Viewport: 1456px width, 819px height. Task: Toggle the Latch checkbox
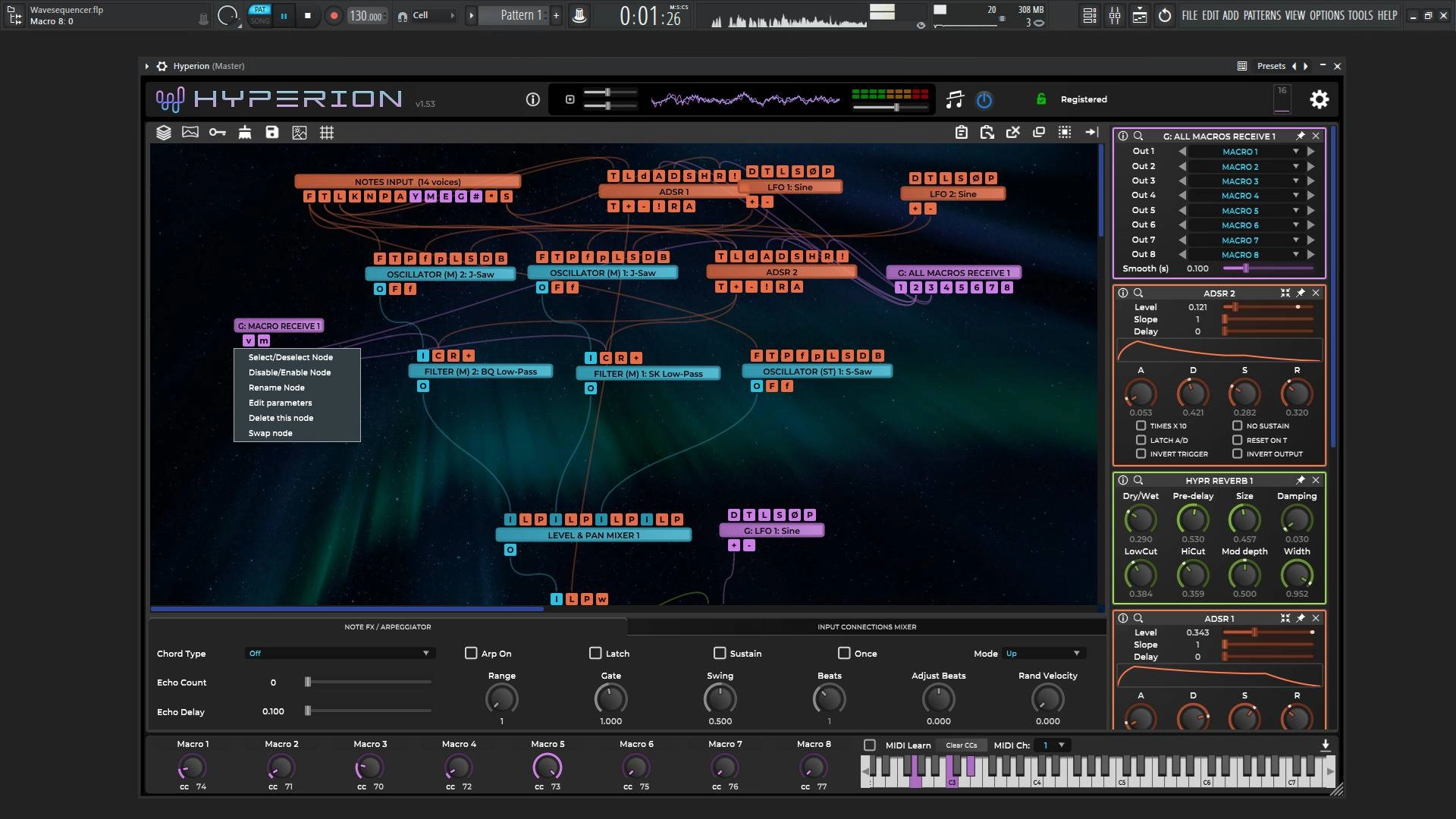[595, 653]
